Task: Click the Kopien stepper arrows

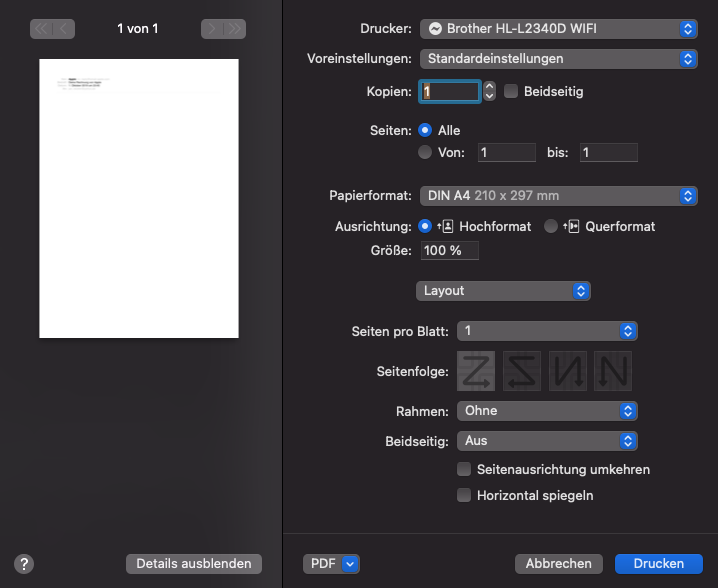Action: tap(490, 91)
